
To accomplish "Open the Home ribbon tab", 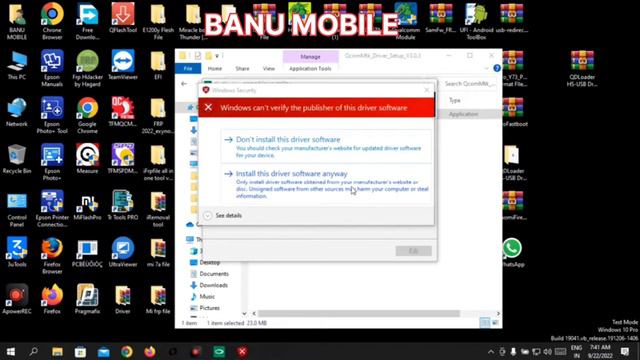I will click(215, 69).
